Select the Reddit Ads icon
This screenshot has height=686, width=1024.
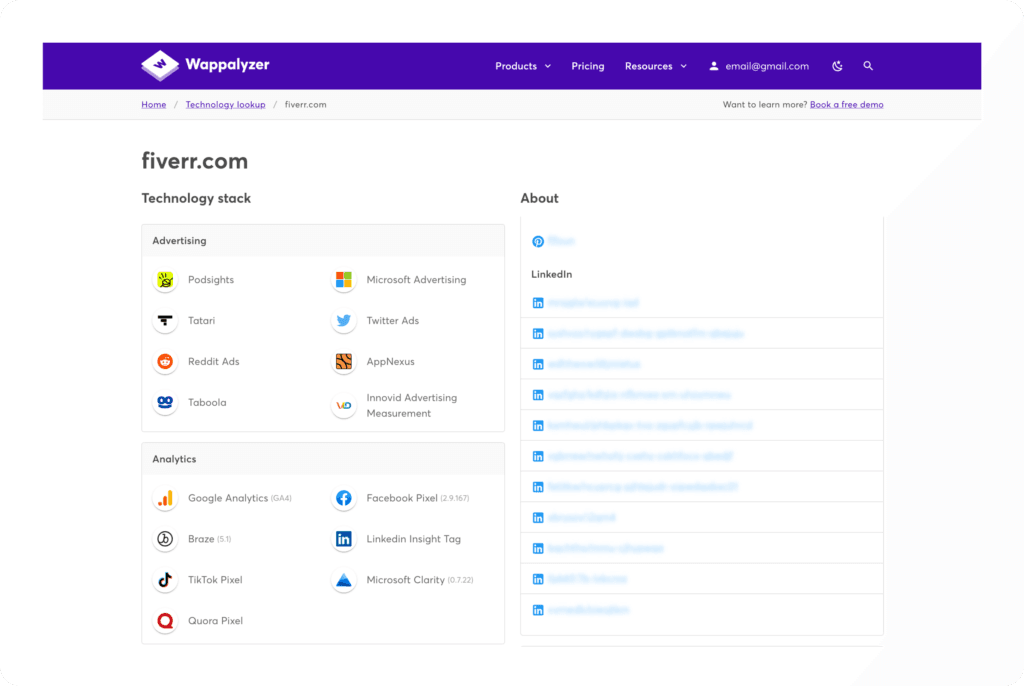pyautogui.click(x=165, y=362)
